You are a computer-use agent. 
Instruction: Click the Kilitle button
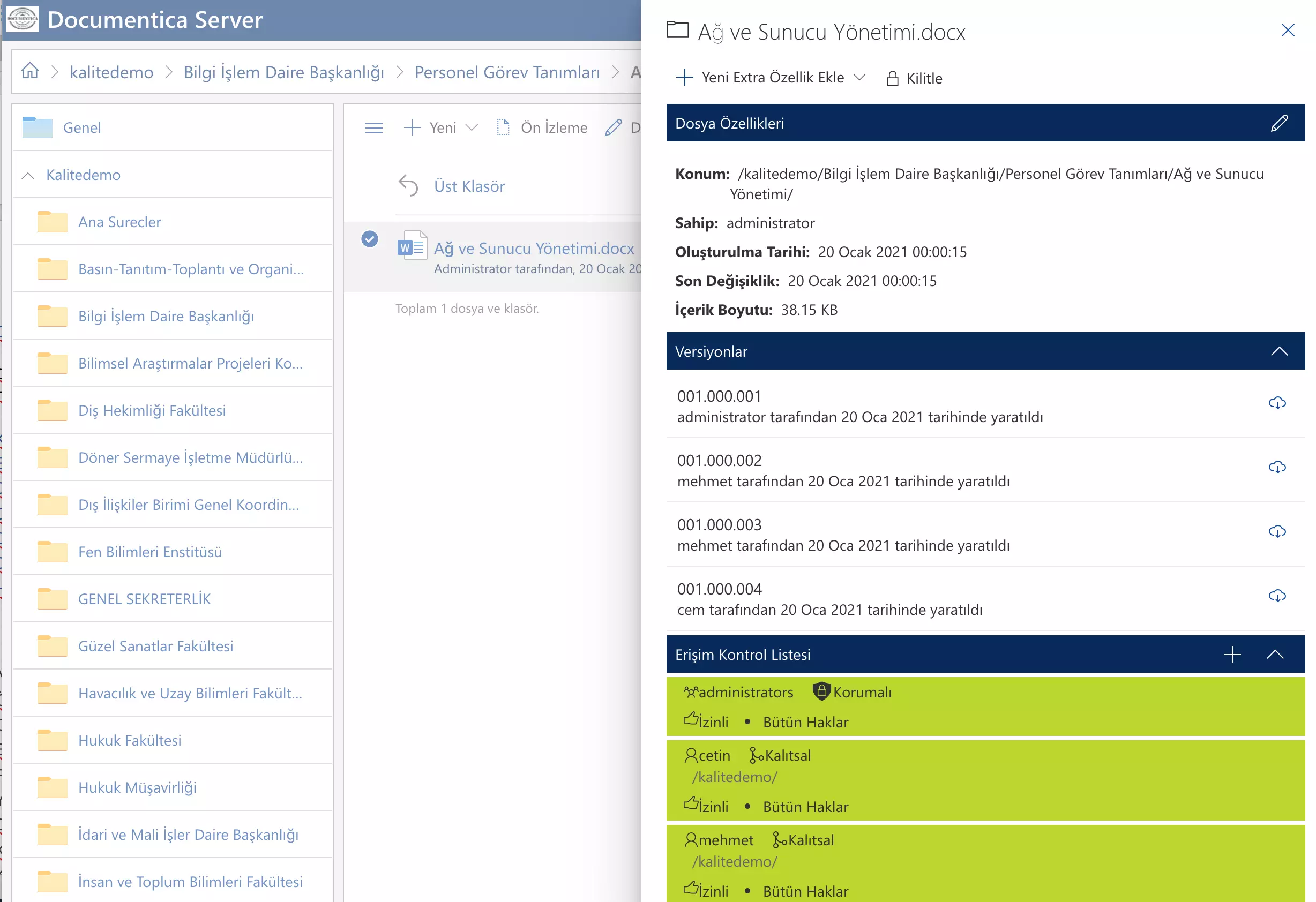tap(914, 78)
